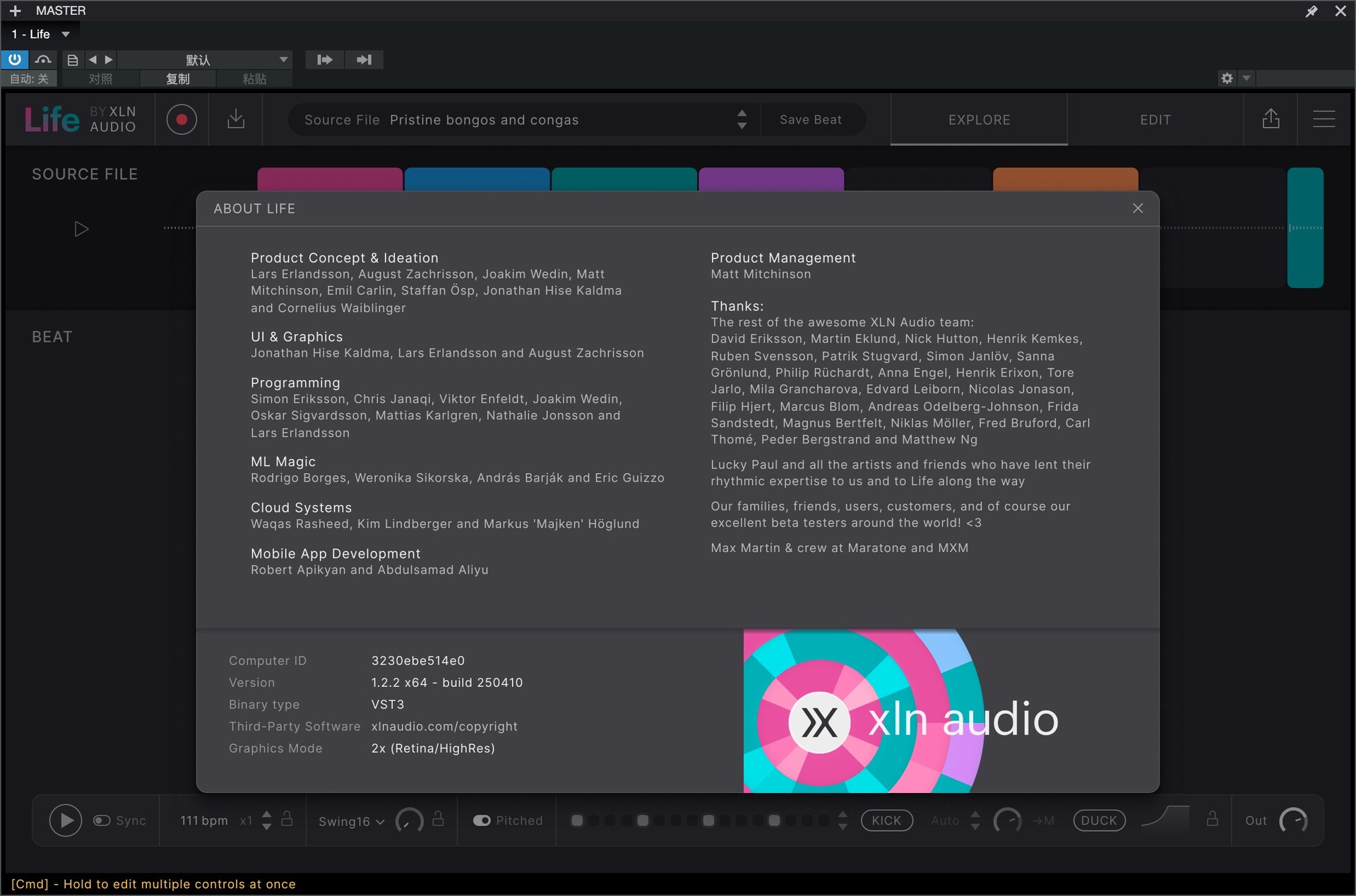Image resolution: width=1356 pixels, height=896 pixels.
Task: Click the MASTER title text
Action: [x=61, y=11]
